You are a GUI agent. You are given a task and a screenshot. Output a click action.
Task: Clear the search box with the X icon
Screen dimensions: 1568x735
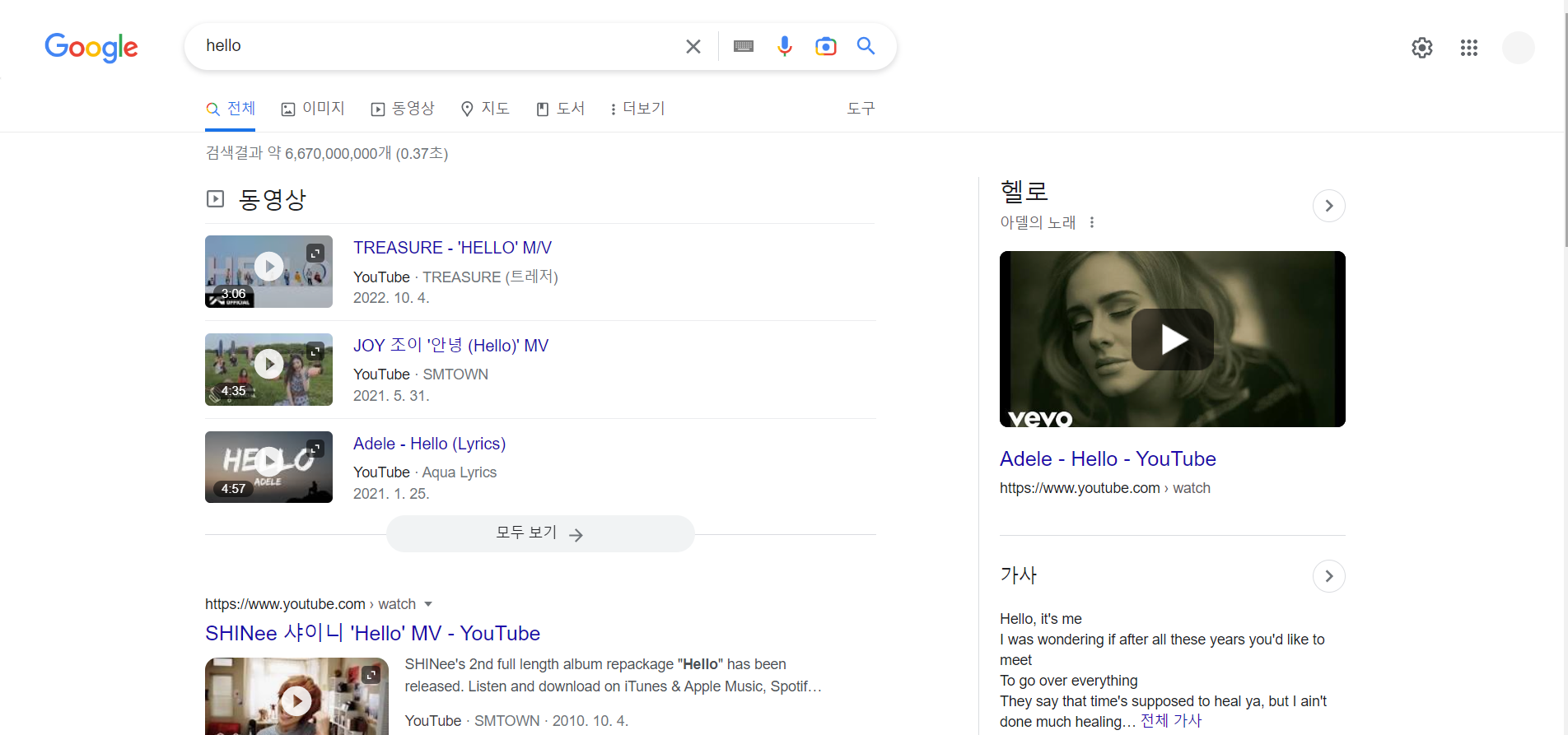click(693, 46)
